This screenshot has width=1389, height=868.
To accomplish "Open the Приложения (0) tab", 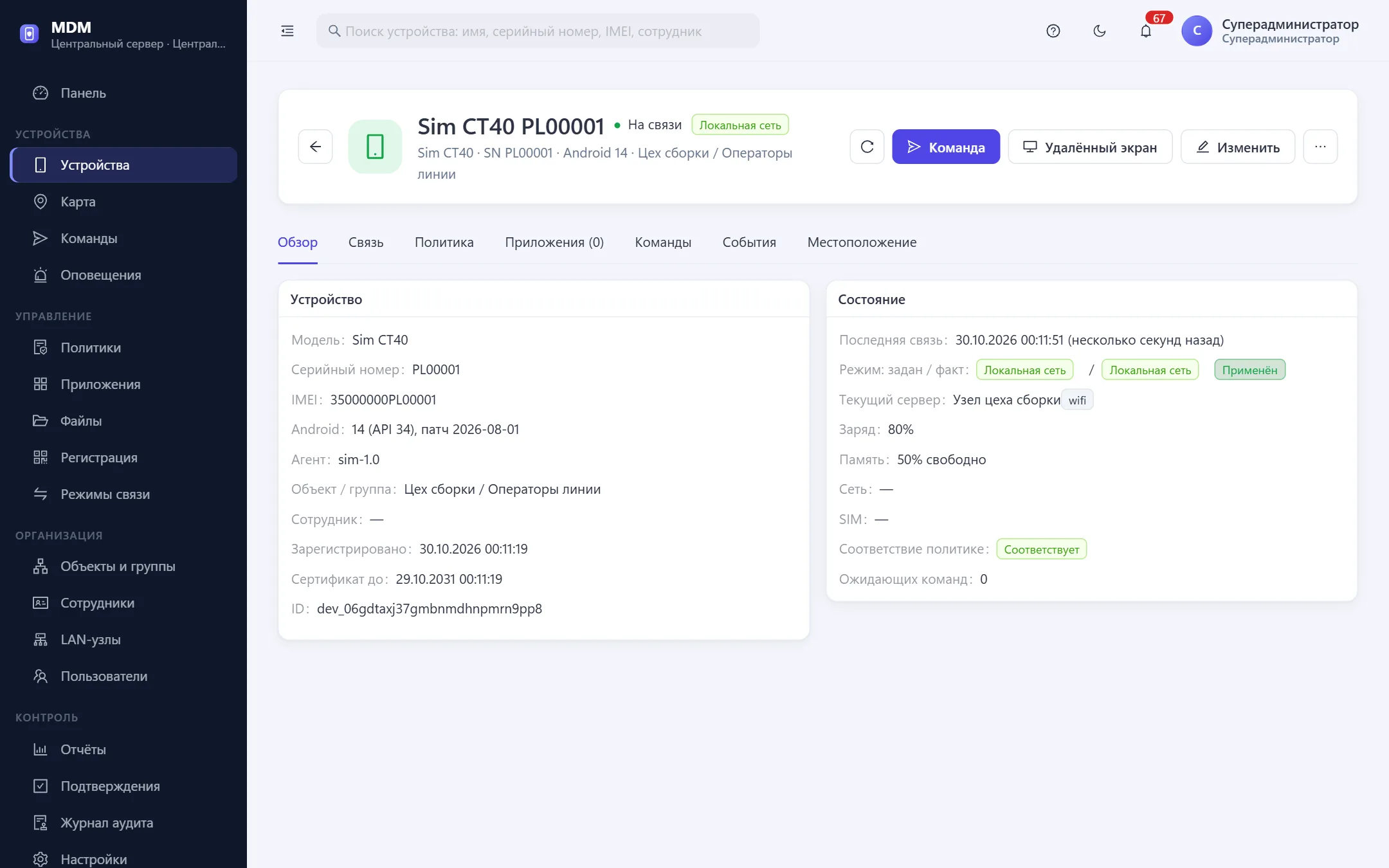I will tap(554, 242).
